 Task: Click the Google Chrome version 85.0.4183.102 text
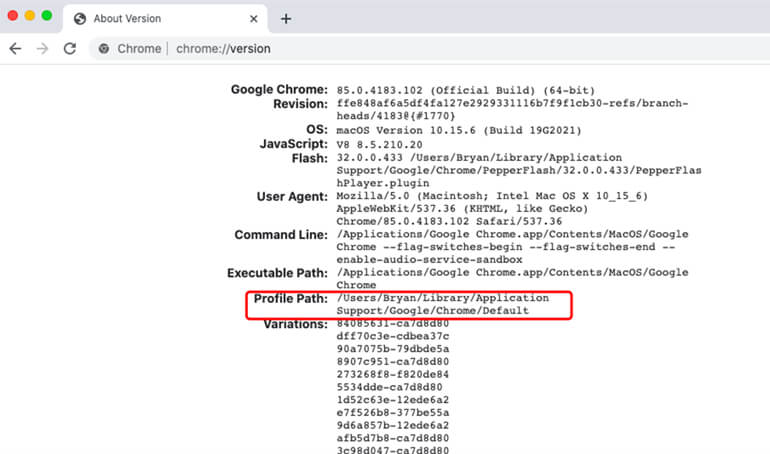click(466, 90)
